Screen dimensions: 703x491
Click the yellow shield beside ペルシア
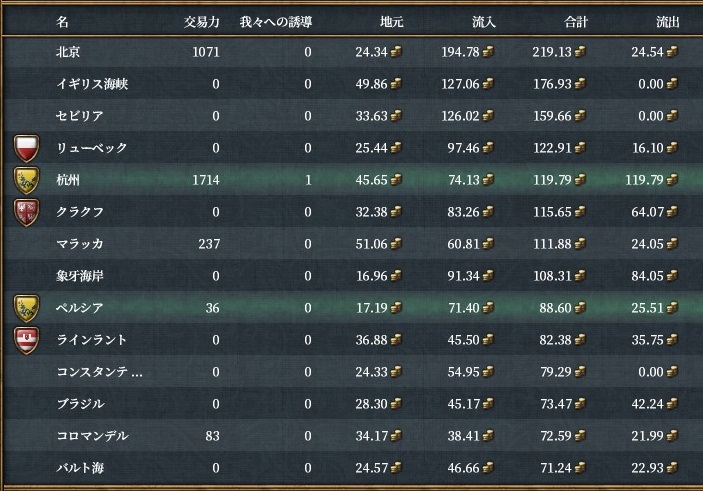click(26, 308)
